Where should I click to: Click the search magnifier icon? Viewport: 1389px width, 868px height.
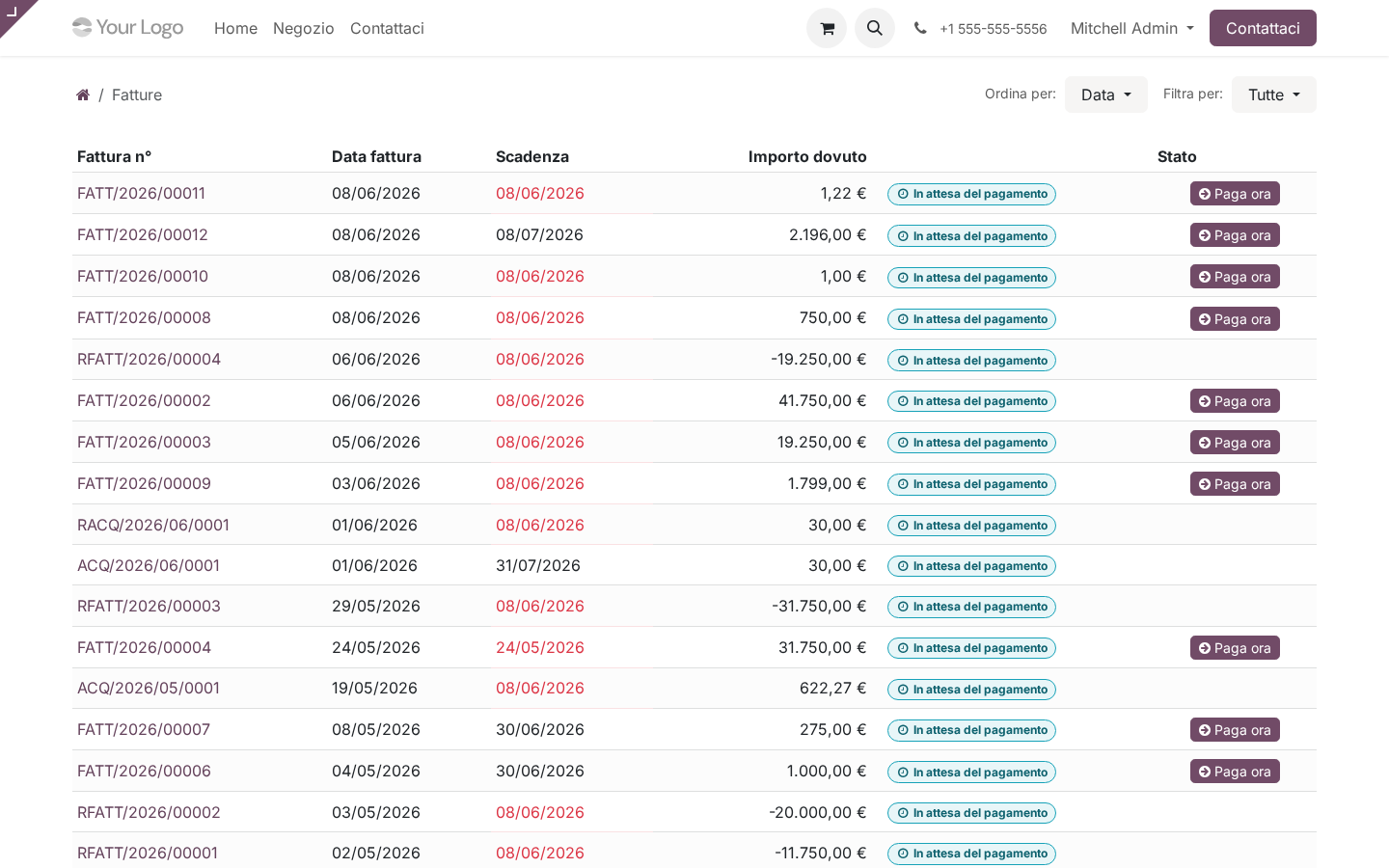pyautogui.click(x=875, y=28)
